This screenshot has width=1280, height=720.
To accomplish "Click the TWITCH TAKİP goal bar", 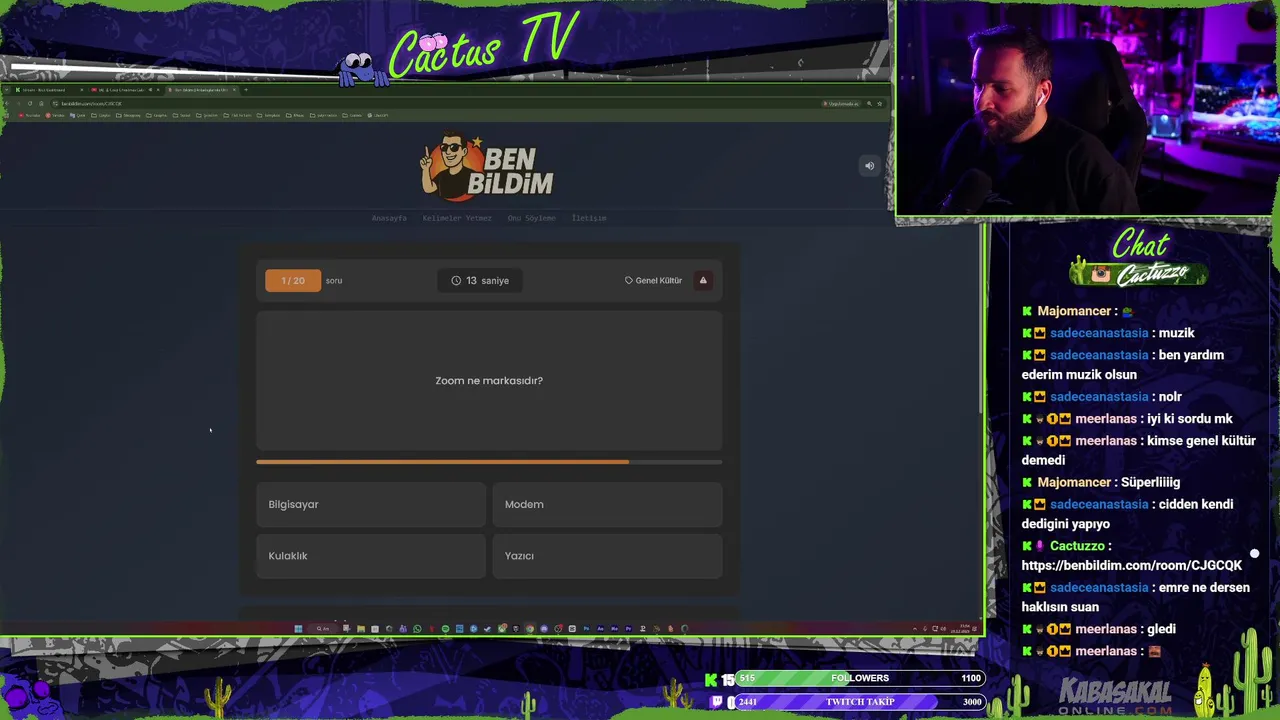I will coord(860,702).
